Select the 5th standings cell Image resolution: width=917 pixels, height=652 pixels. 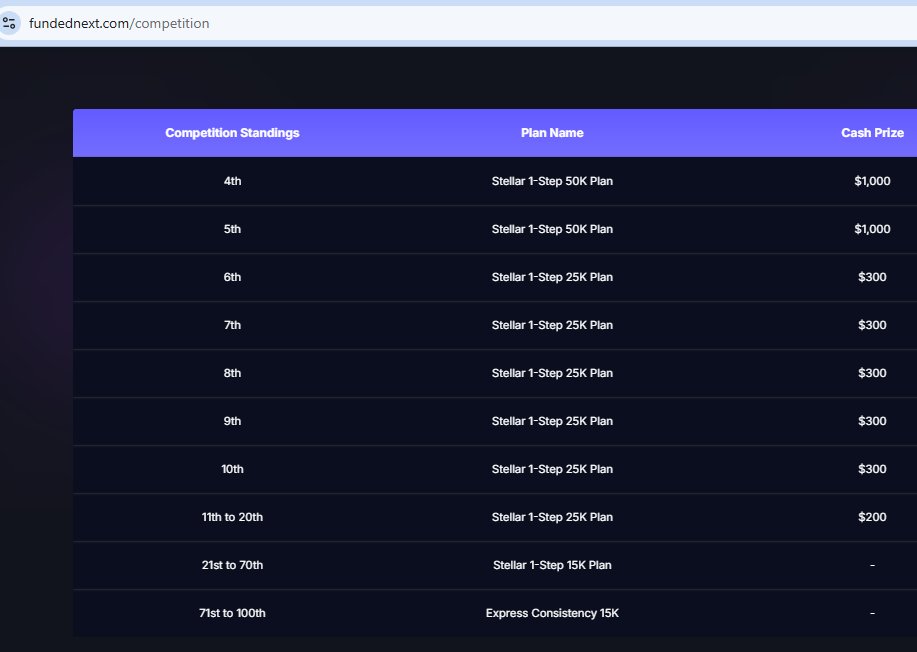click(x=232, y=229)
